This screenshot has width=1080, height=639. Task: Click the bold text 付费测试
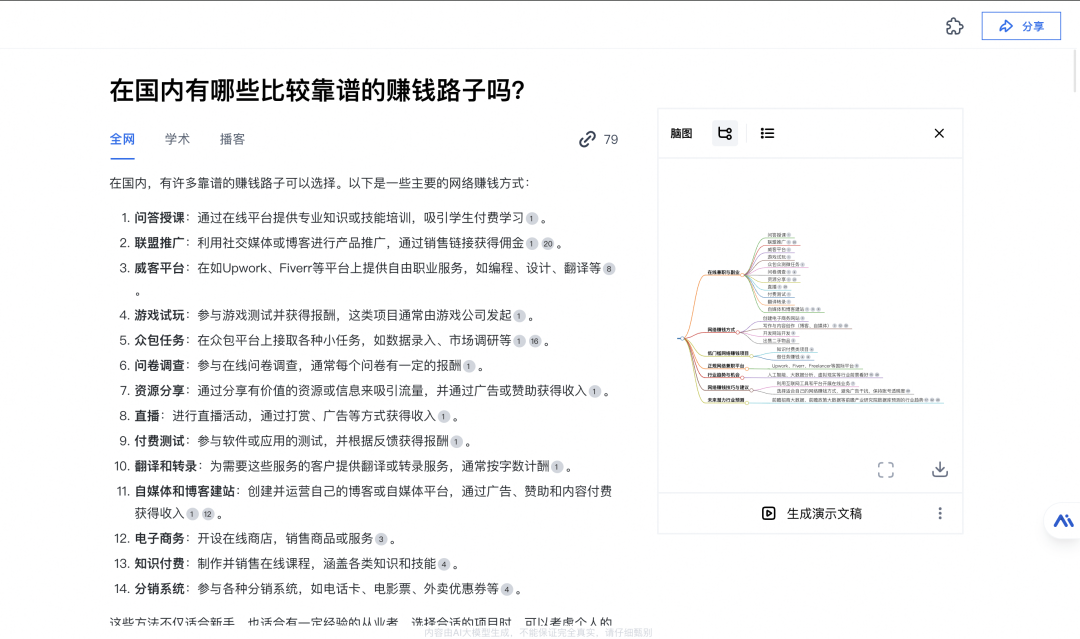159,441
